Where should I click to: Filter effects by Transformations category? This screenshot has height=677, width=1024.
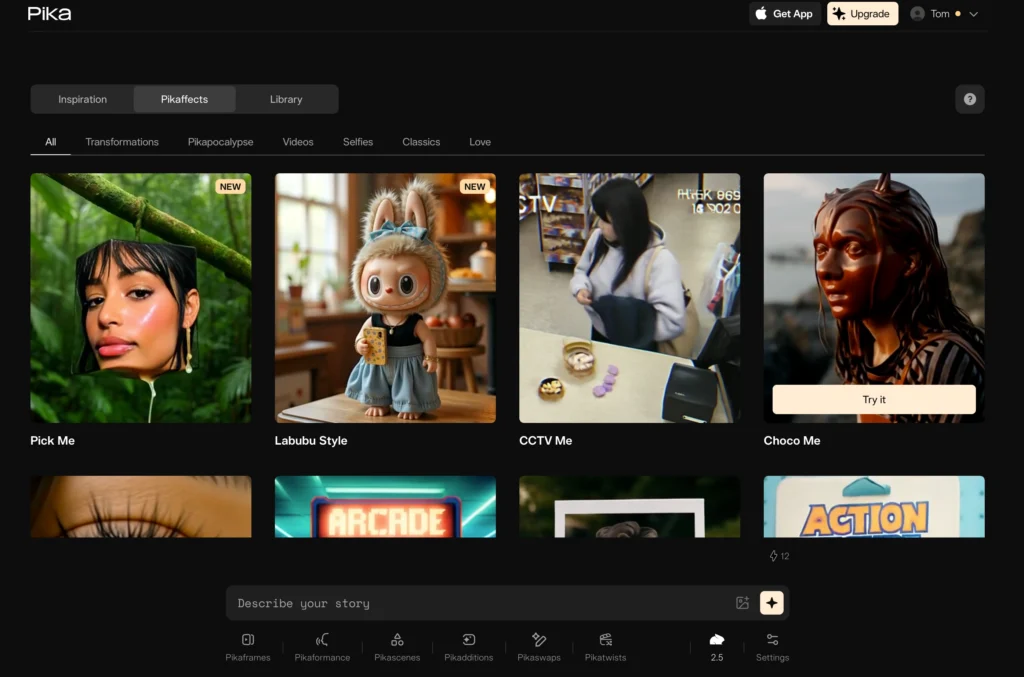coord(122,142)
